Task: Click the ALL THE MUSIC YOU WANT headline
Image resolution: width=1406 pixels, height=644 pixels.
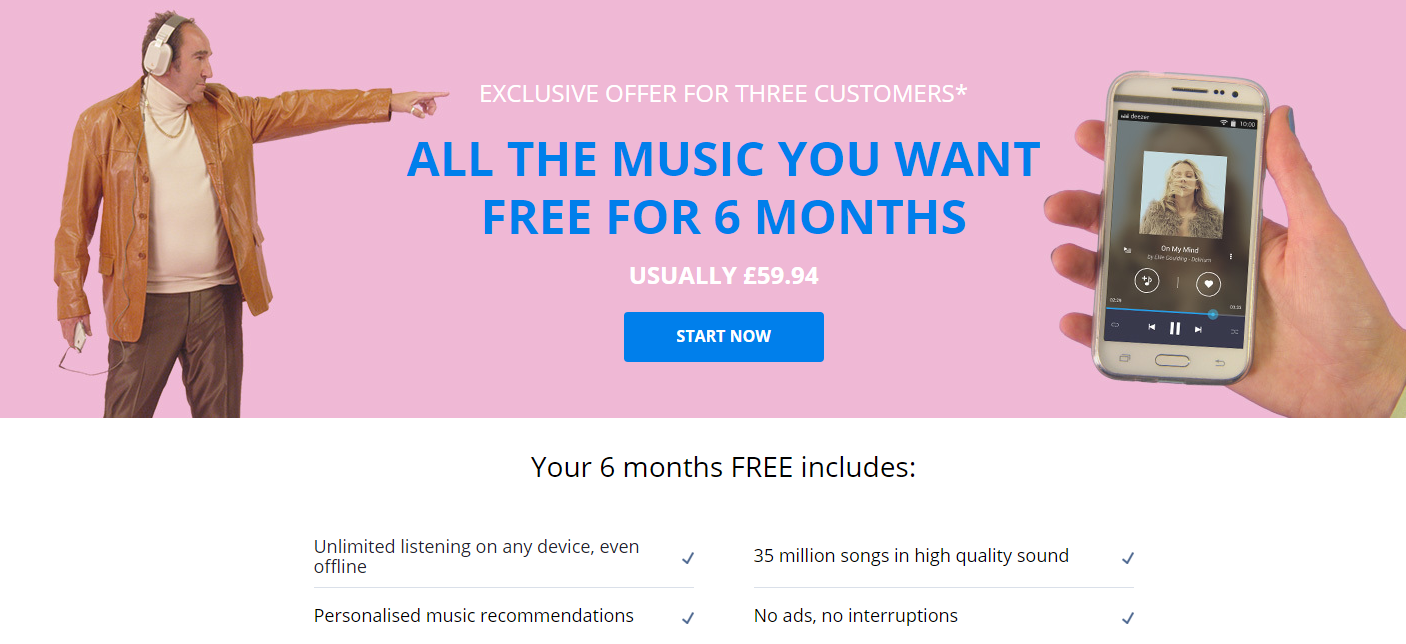Action: (724, 159)
